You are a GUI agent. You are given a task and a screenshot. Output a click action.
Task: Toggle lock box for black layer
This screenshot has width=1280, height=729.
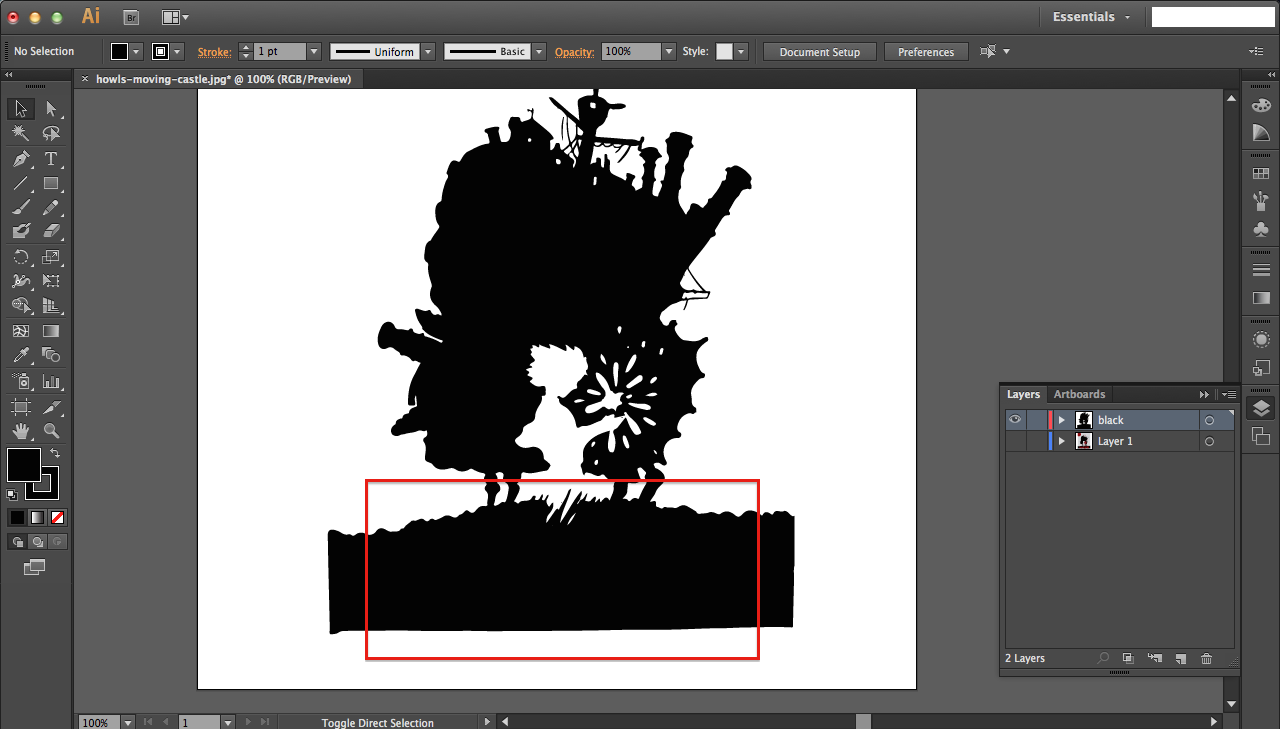tap(1036, 420)
